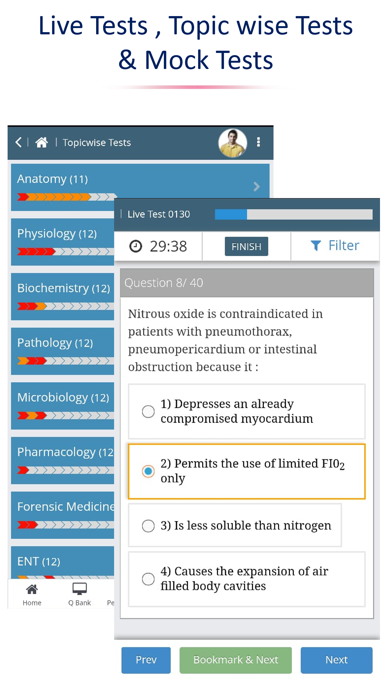Open the Physiology (12) topic row

pyautogui.click(x=63, y=242)
